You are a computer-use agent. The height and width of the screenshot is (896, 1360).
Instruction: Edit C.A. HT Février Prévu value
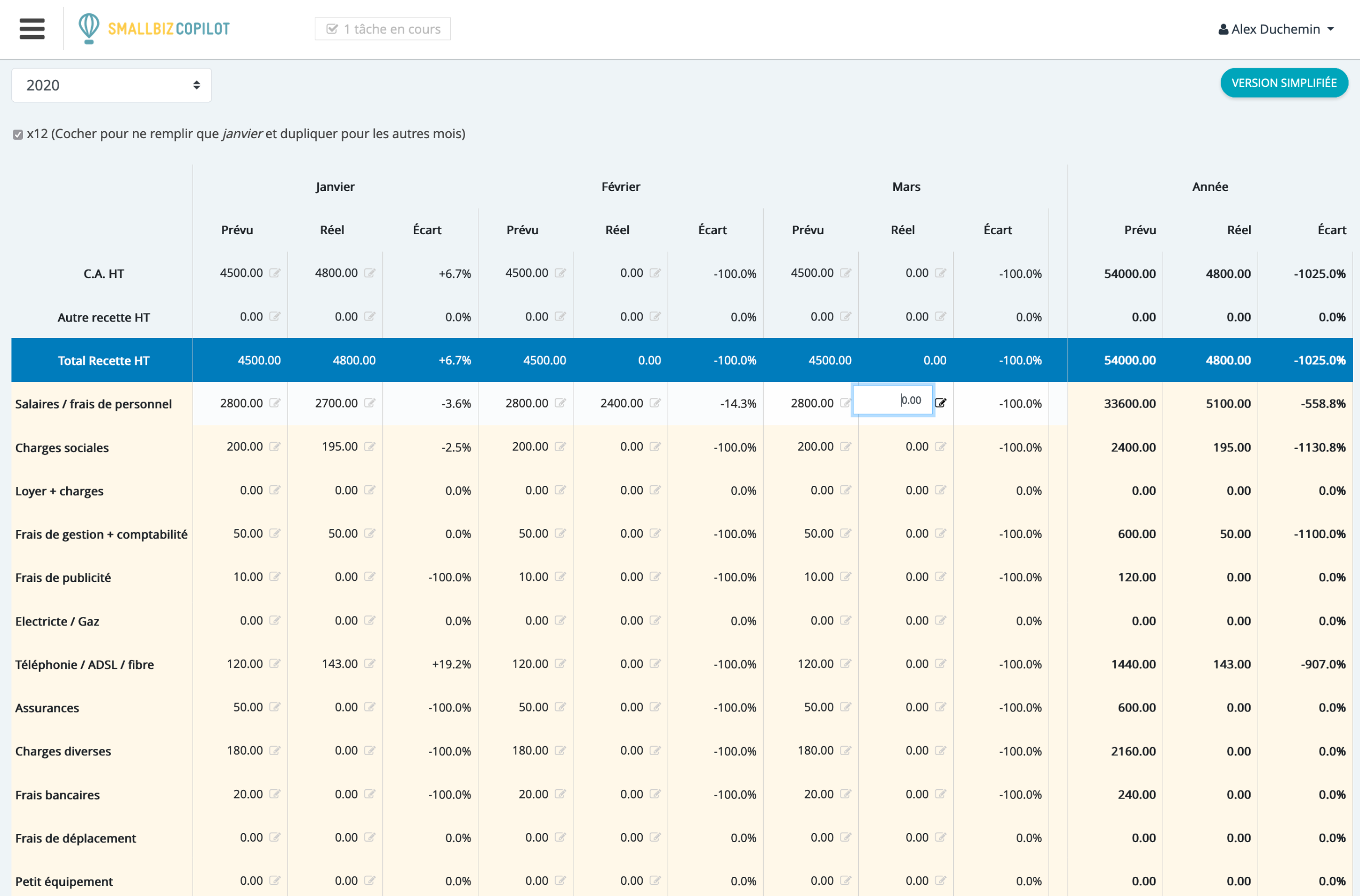click(x=560, y=273)
